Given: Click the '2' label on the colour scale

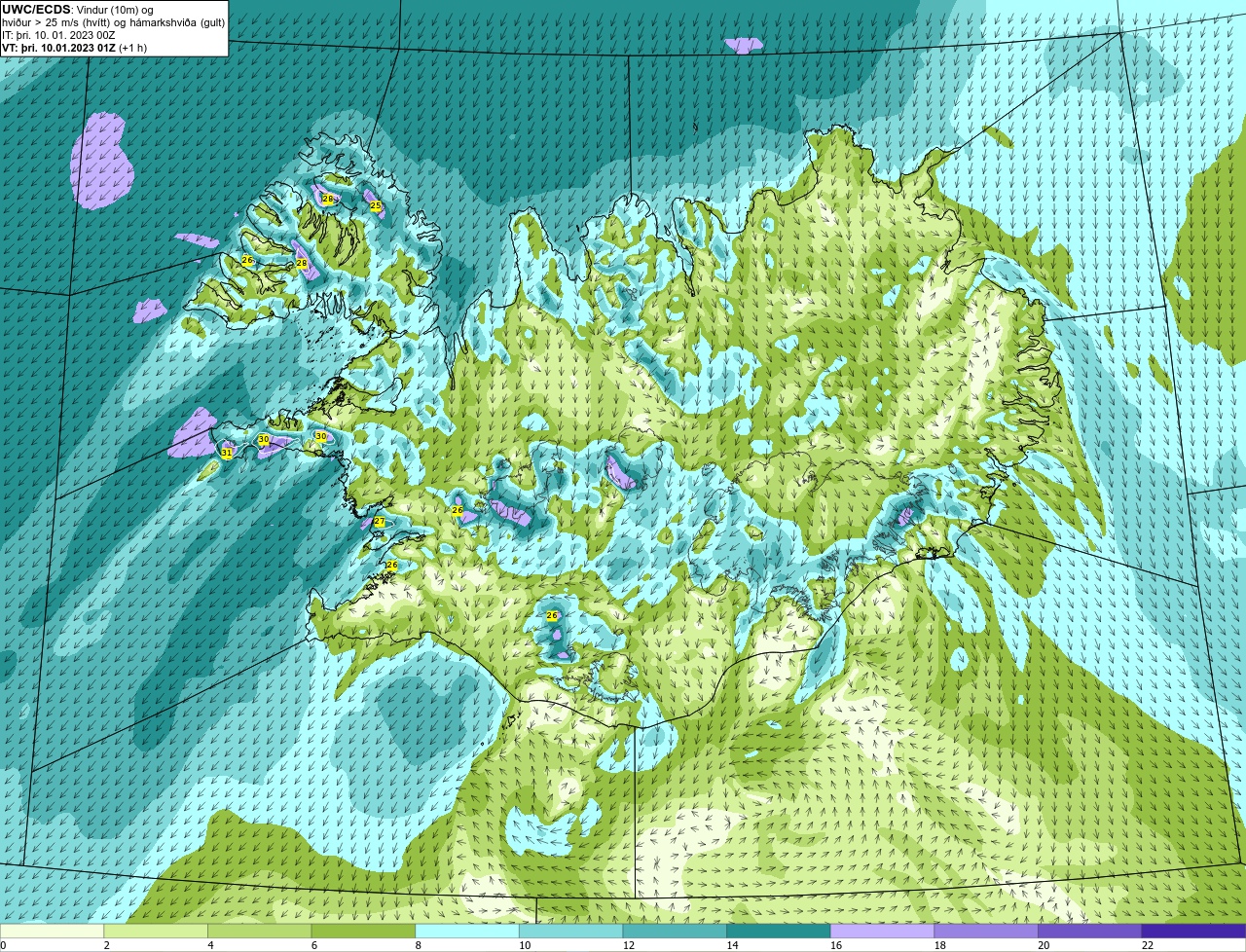Looking at the screenshot, I should 107,945.
